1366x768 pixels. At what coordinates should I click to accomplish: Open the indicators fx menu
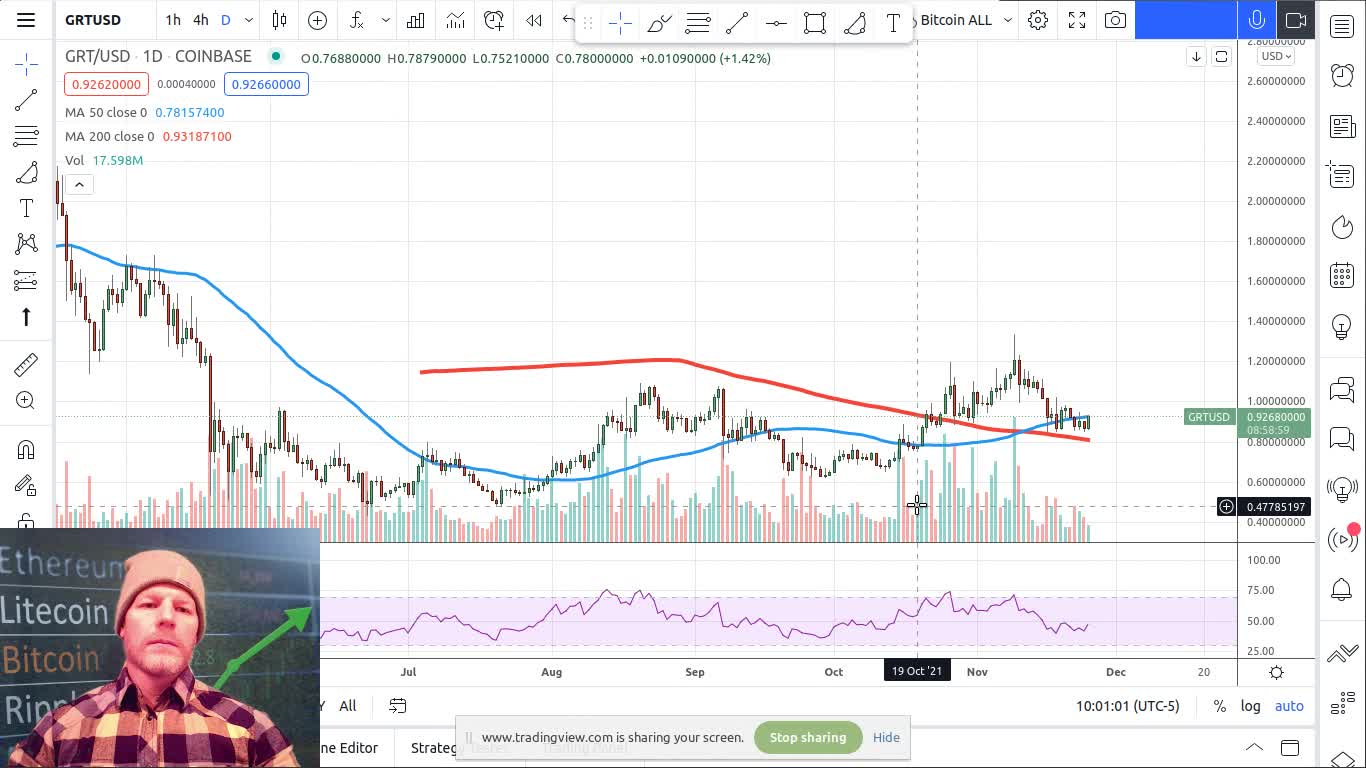(357, 20)
